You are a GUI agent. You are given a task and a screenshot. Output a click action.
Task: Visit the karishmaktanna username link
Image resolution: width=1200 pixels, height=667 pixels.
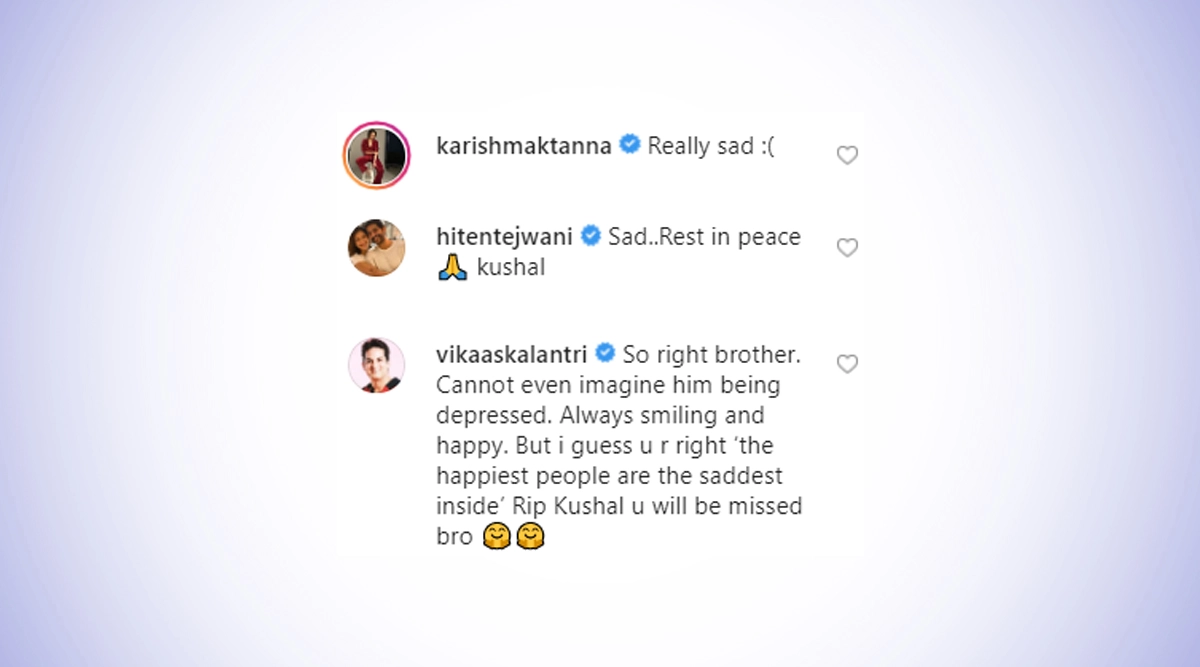coord(525,146)
